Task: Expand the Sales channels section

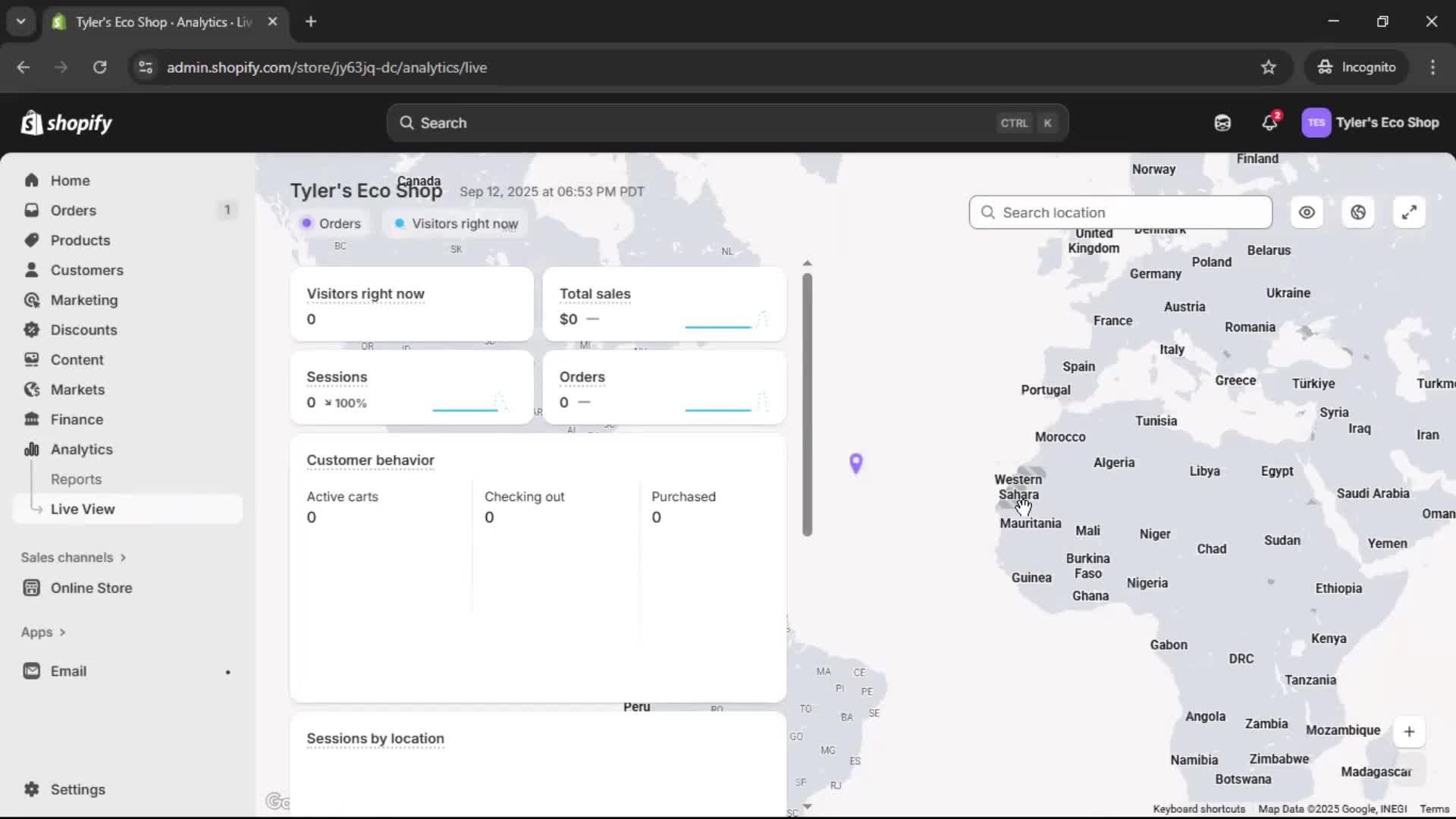Action: click(x=73, y=557)
